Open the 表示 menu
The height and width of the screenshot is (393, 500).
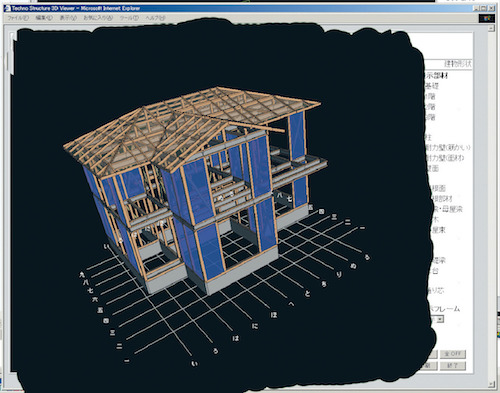(x=68, y=18)
